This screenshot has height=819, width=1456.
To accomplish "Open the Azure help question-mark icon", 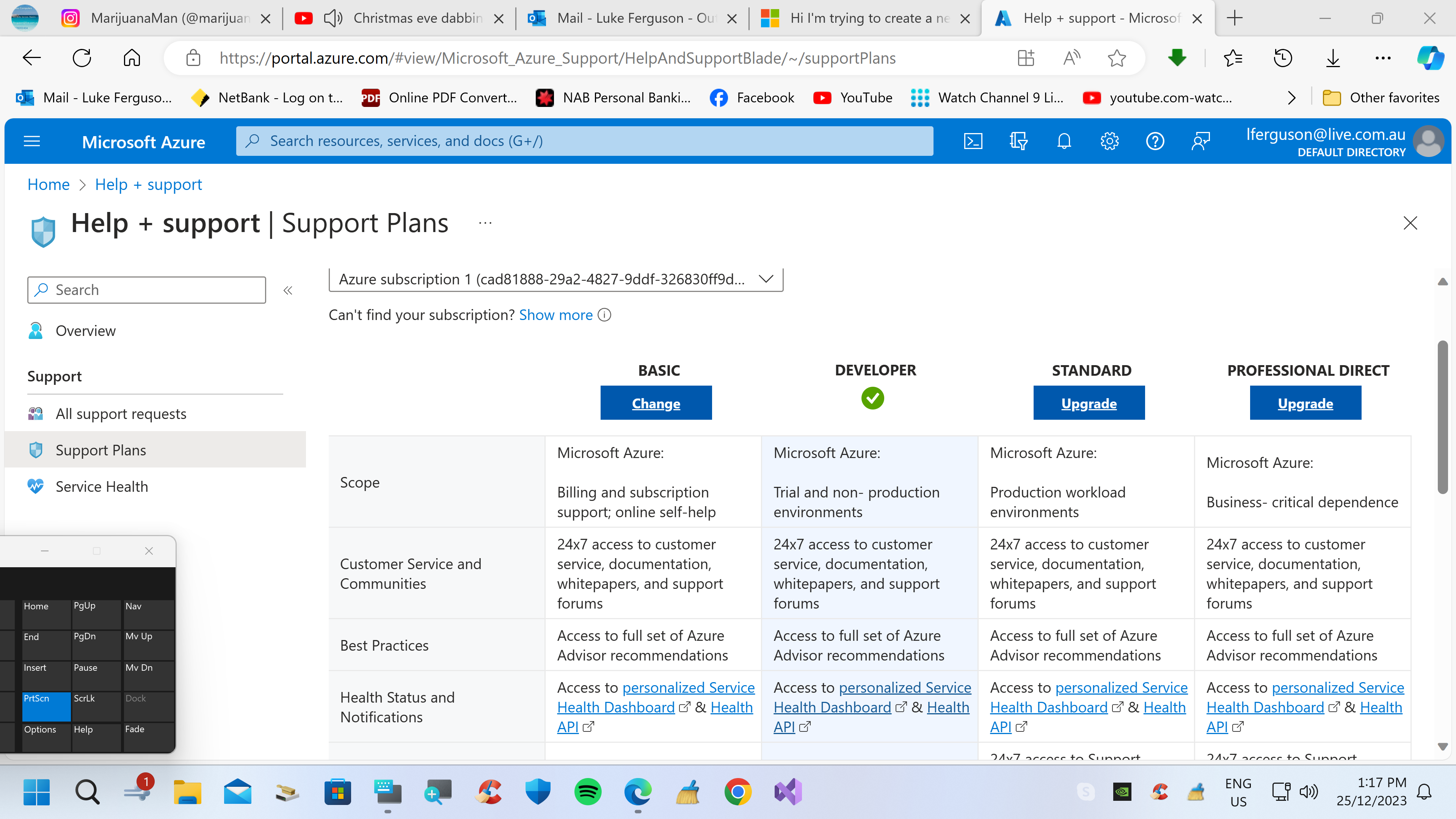I will (x=1155, y=141).
